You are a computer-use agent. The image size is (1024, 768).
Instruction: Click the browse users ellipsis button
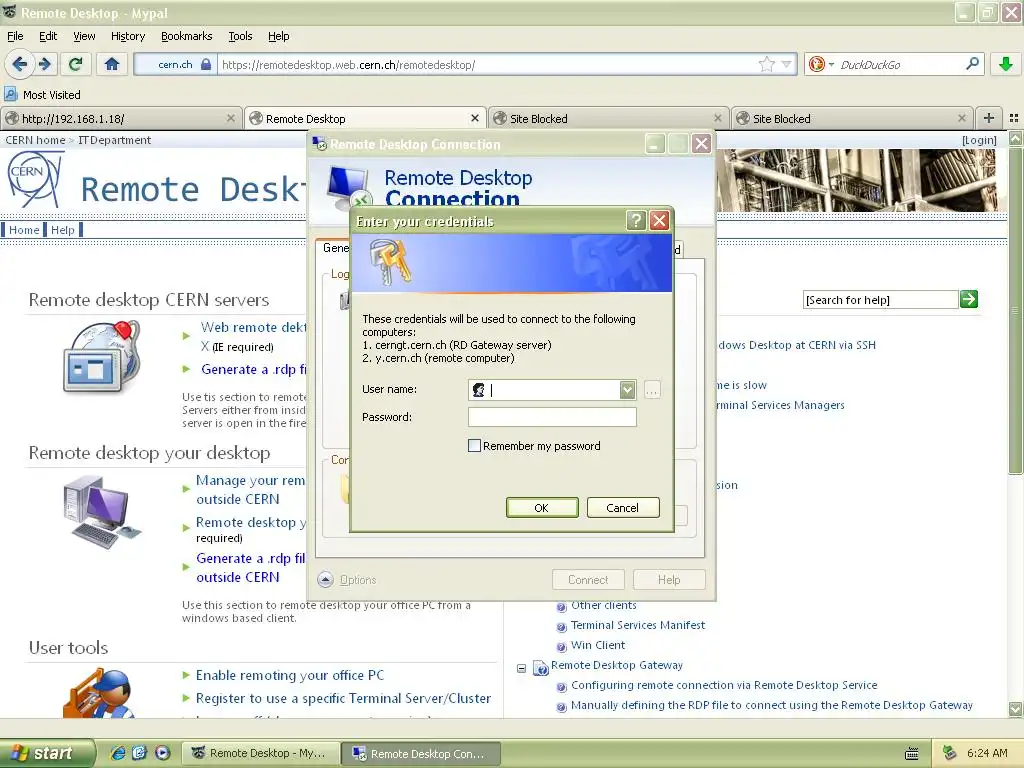[x=652, y=390]
